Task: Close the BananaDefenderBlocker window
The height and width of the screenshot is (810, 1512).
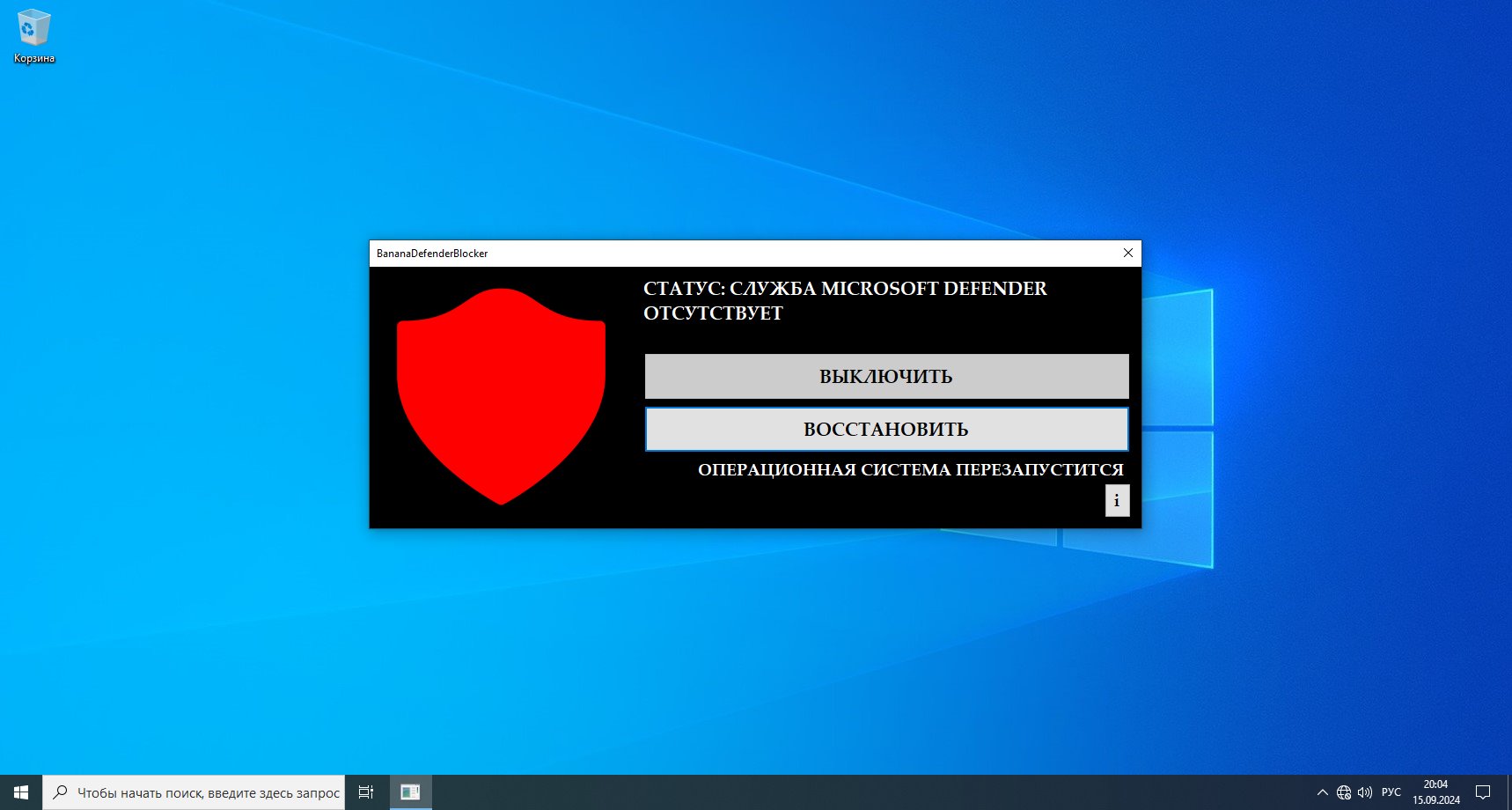Action: click(x=1127, y=253)
